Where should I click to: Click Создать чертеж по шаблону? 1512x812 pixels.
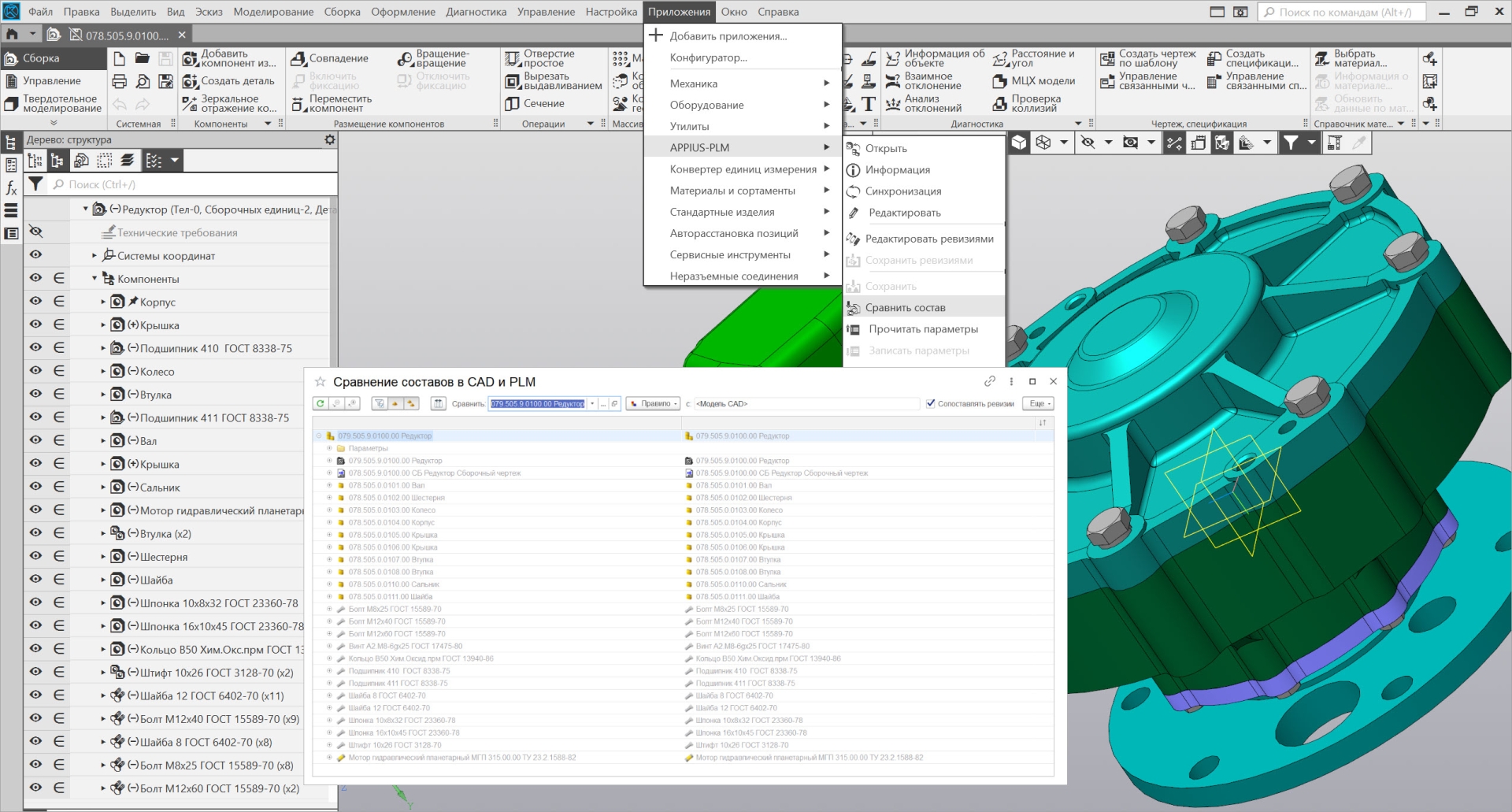1147,58
